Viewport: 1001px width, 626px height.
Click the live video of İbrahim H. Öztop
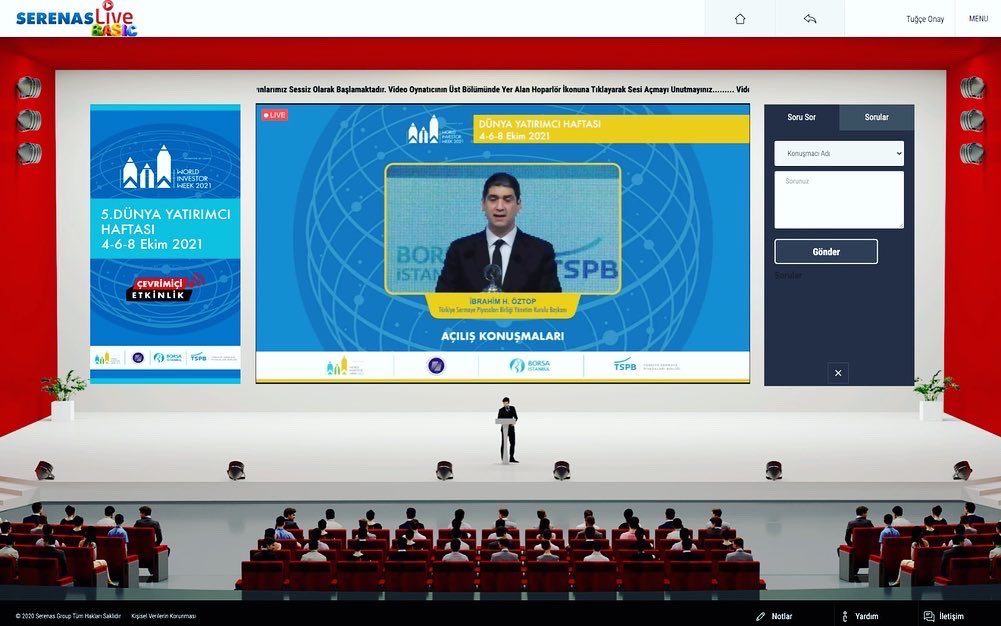[502, 228]
